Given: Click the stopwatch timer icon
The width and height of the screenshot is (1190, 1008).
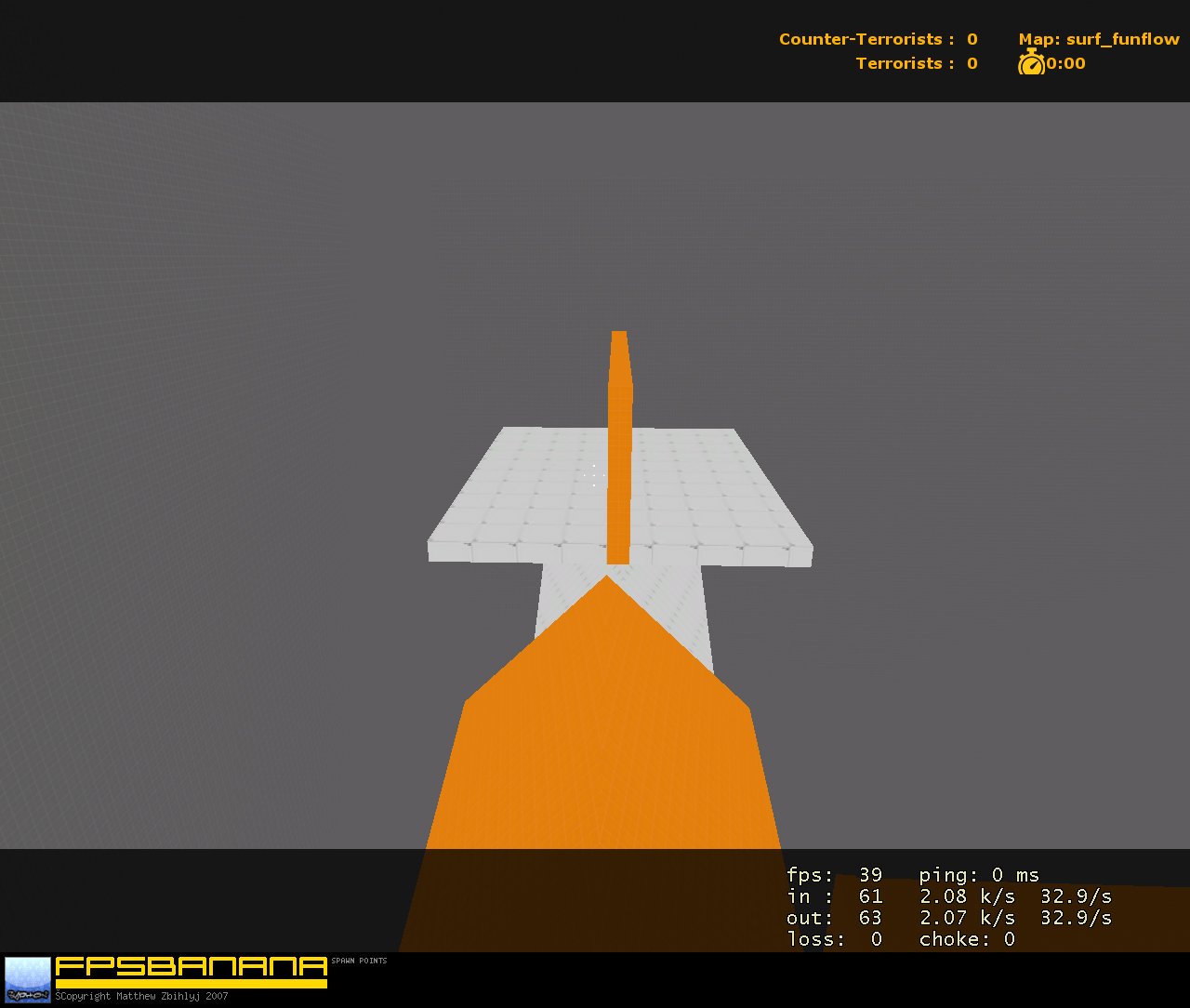Looking at the screenshot, I should (1030, 63).
